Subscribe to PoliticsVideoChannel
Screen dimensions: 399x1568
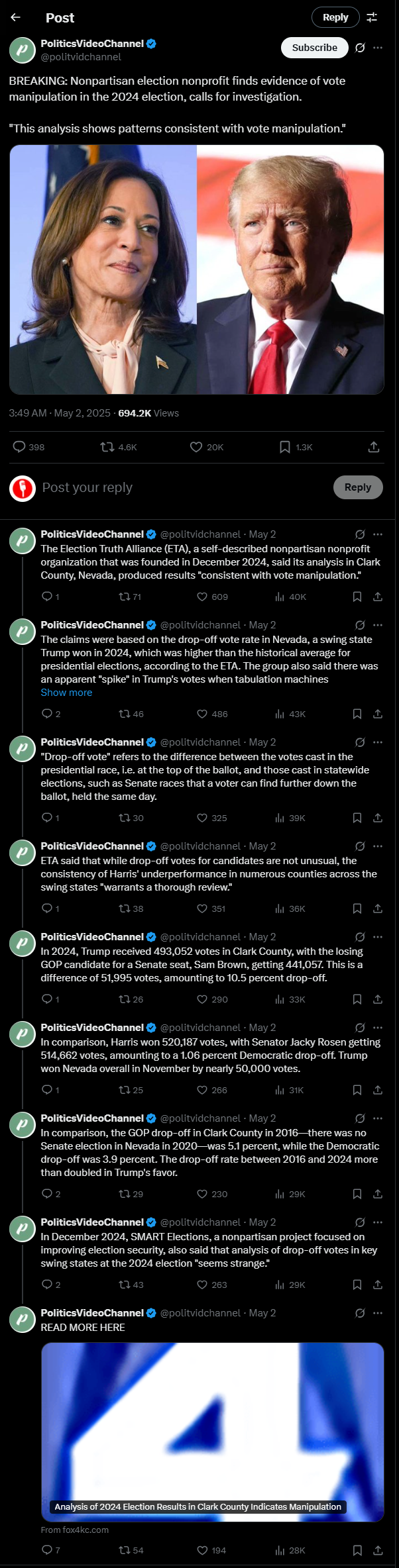[x=315, y=48]
